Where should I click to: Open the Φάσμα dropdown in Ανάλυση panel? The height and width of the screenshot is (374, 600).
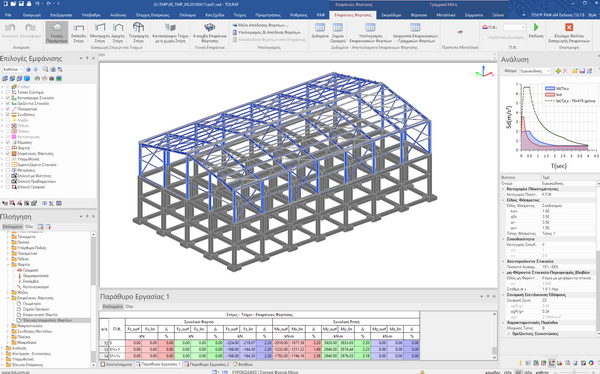pos(535,71)
